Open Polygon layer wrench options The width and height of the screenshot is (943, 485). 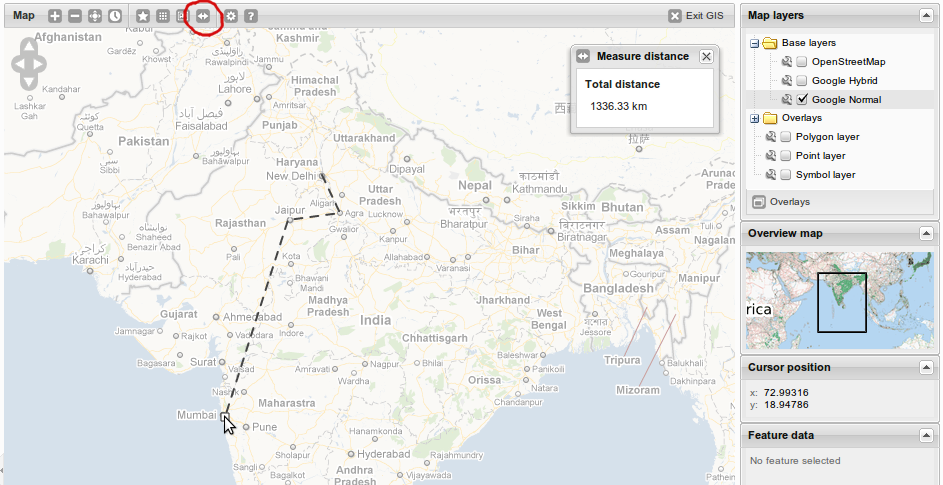coord(770,137)
